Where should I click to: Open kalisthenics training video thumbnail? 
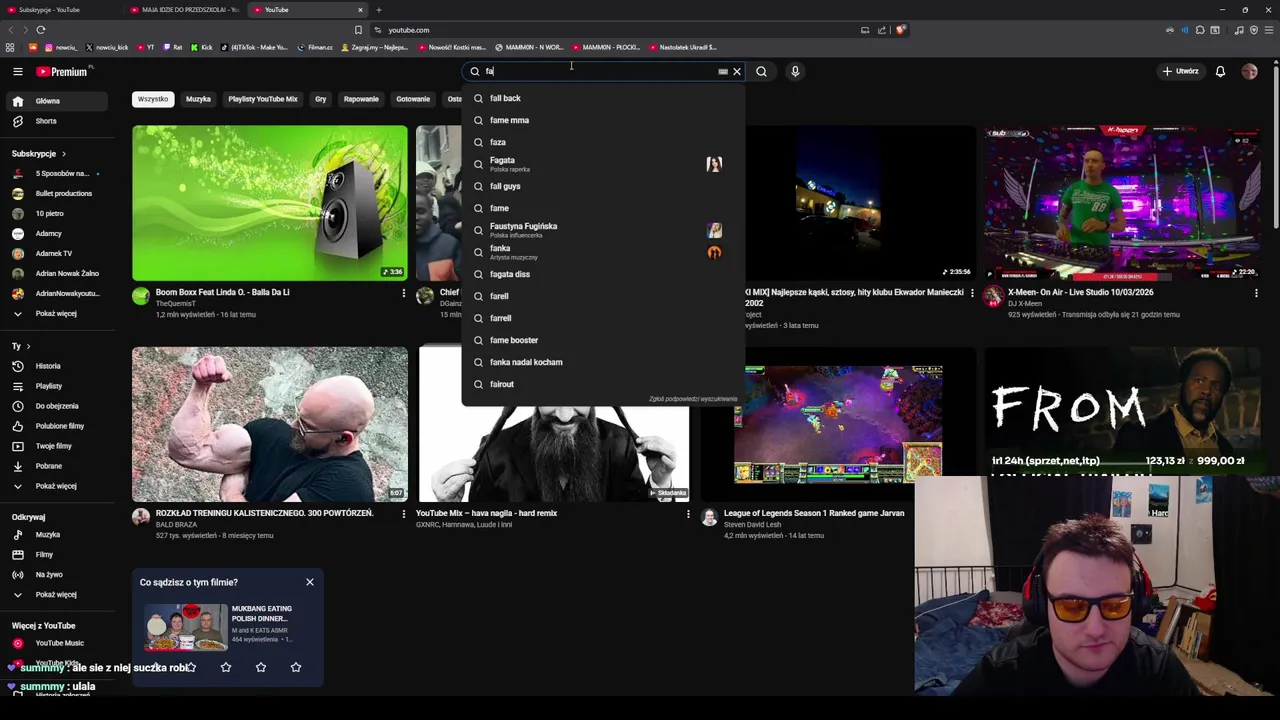(270, 424)
